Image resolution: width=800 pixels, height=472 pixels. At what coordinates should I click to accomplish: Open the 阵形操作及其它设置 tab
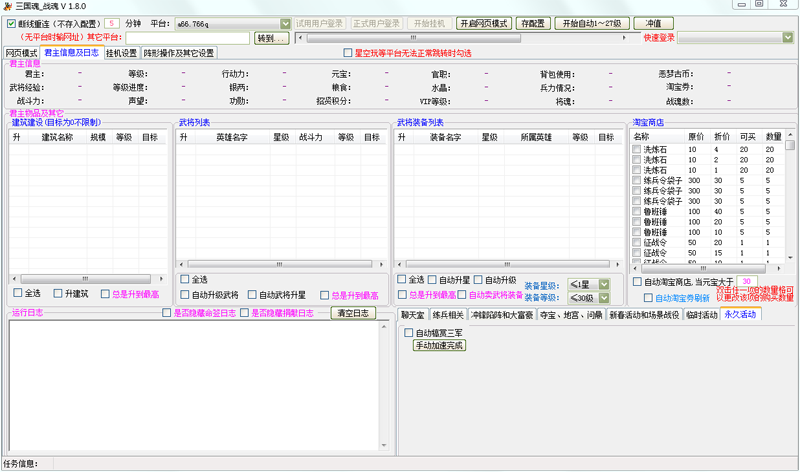pyautogui.click(x=178, y=53)
